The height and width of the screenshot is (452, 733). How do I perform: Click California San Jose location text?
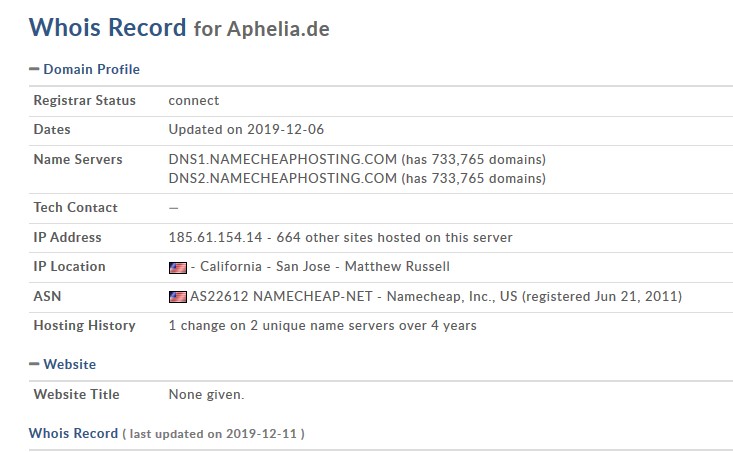point(265,266)
